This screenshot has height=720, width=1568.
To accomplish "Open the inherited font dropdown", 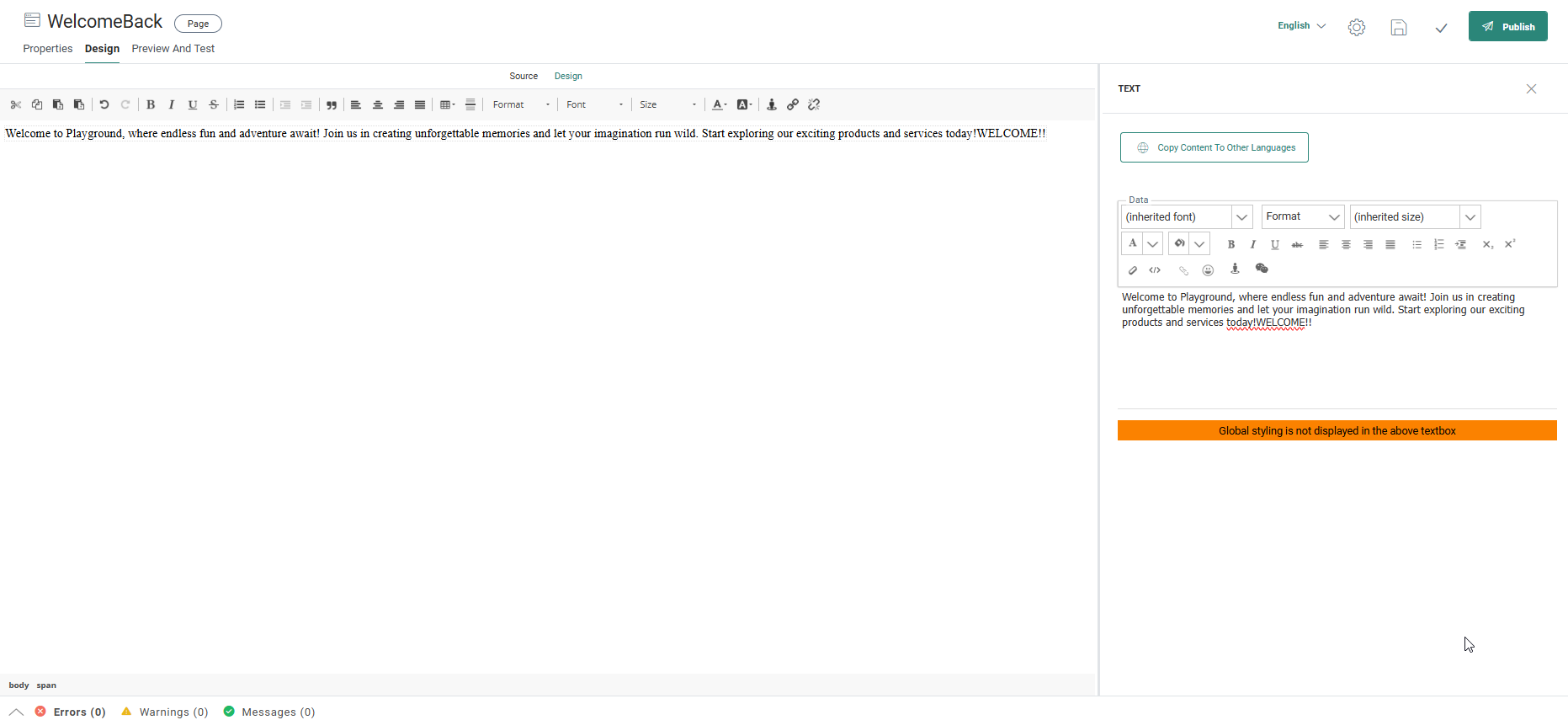I will pyautogui.click(x=1241, y=217).
